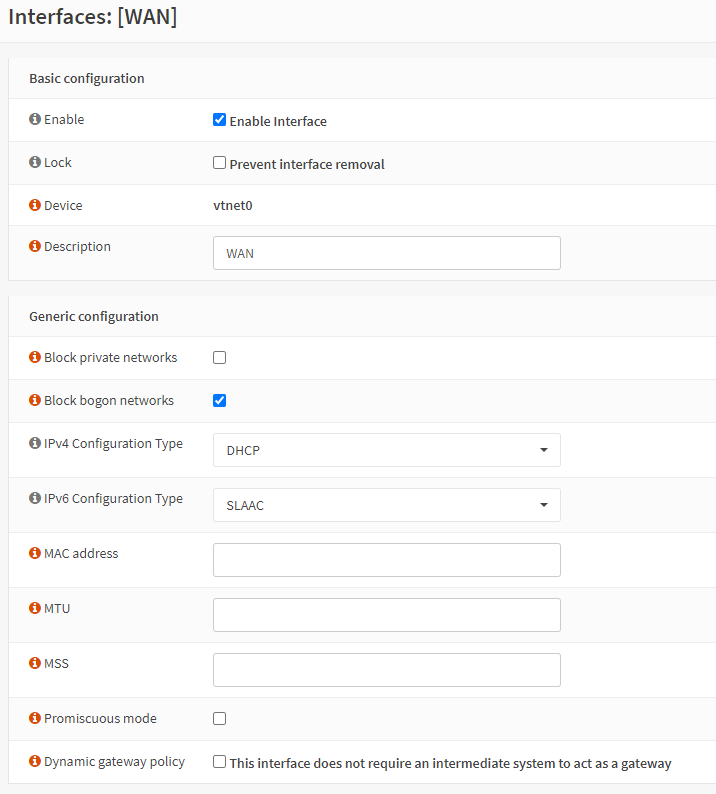Expand the IPv6 Configuration Type dropdown
The height and width of the screenshot is (794, 716).
pos(386,505)
